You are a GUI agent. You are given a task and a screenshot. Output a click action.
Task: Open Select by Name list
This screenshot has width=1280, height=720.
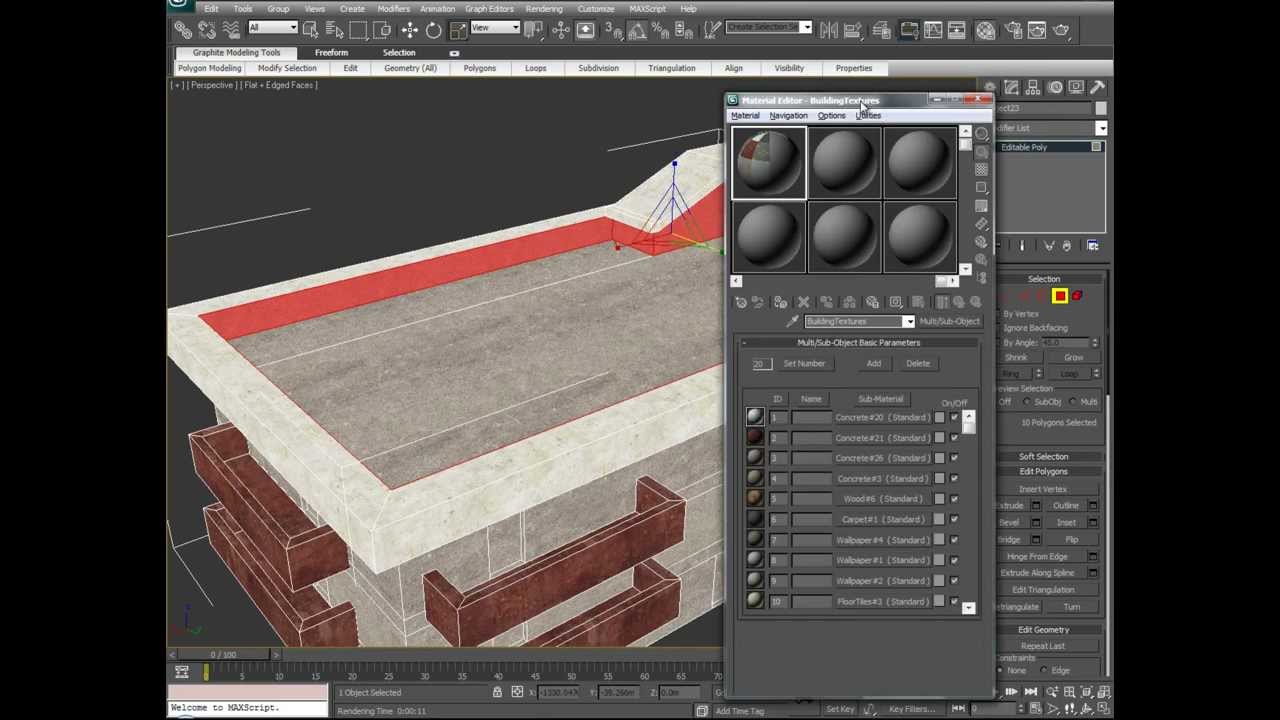point(333,30)
